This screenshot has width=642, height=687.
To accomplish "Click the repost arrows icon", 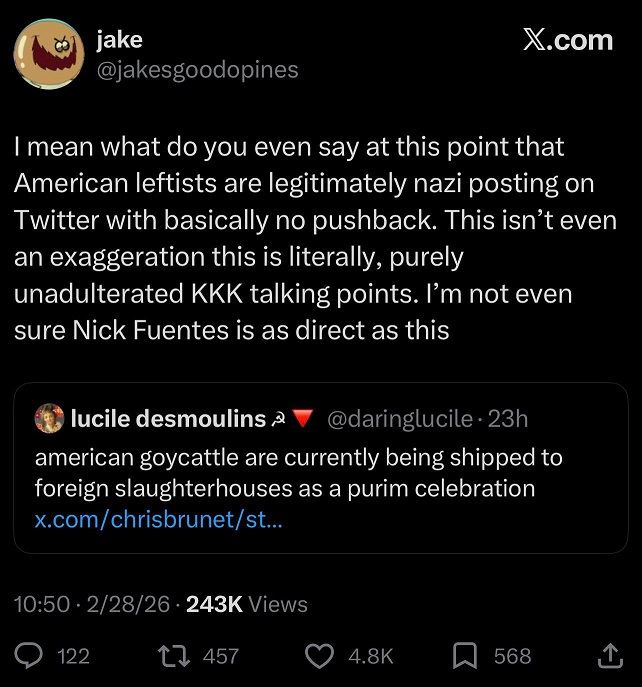I will (174, 656).
